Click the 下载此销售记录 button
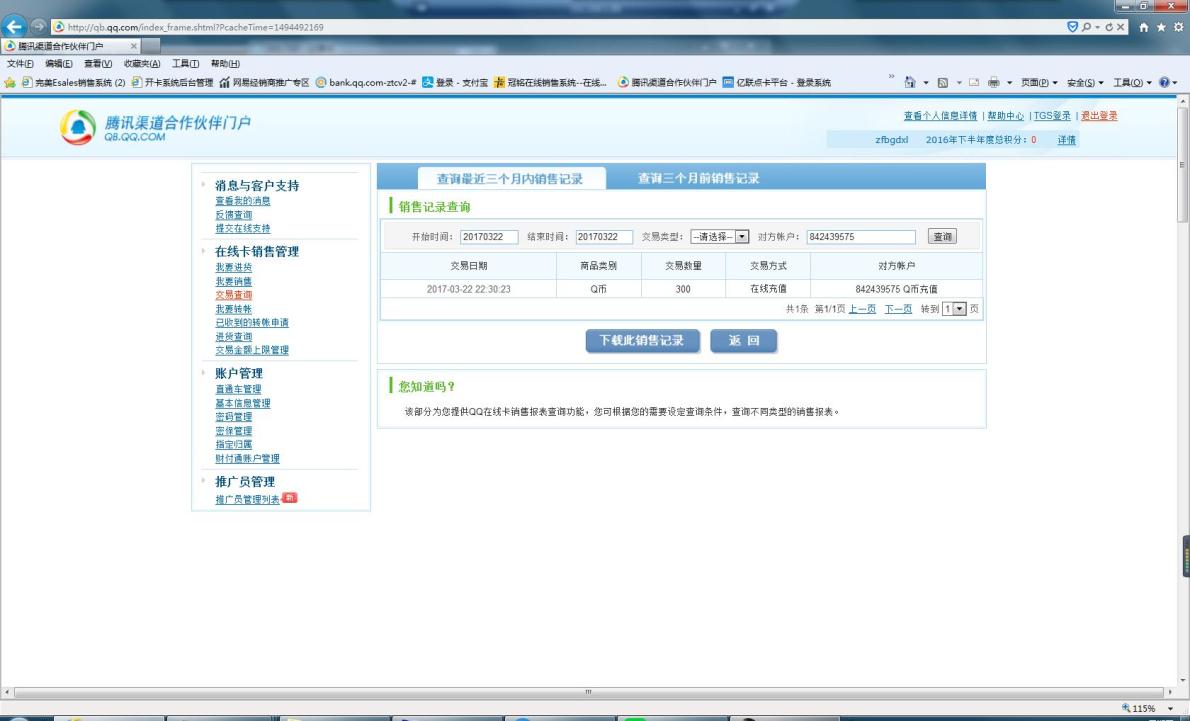 click(641, 341)
